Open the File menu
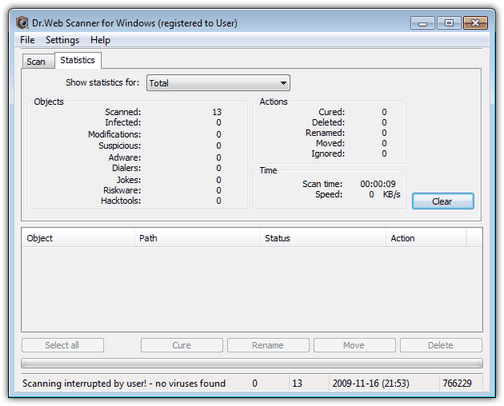This screenshot has width=504, height=406. 27,40
